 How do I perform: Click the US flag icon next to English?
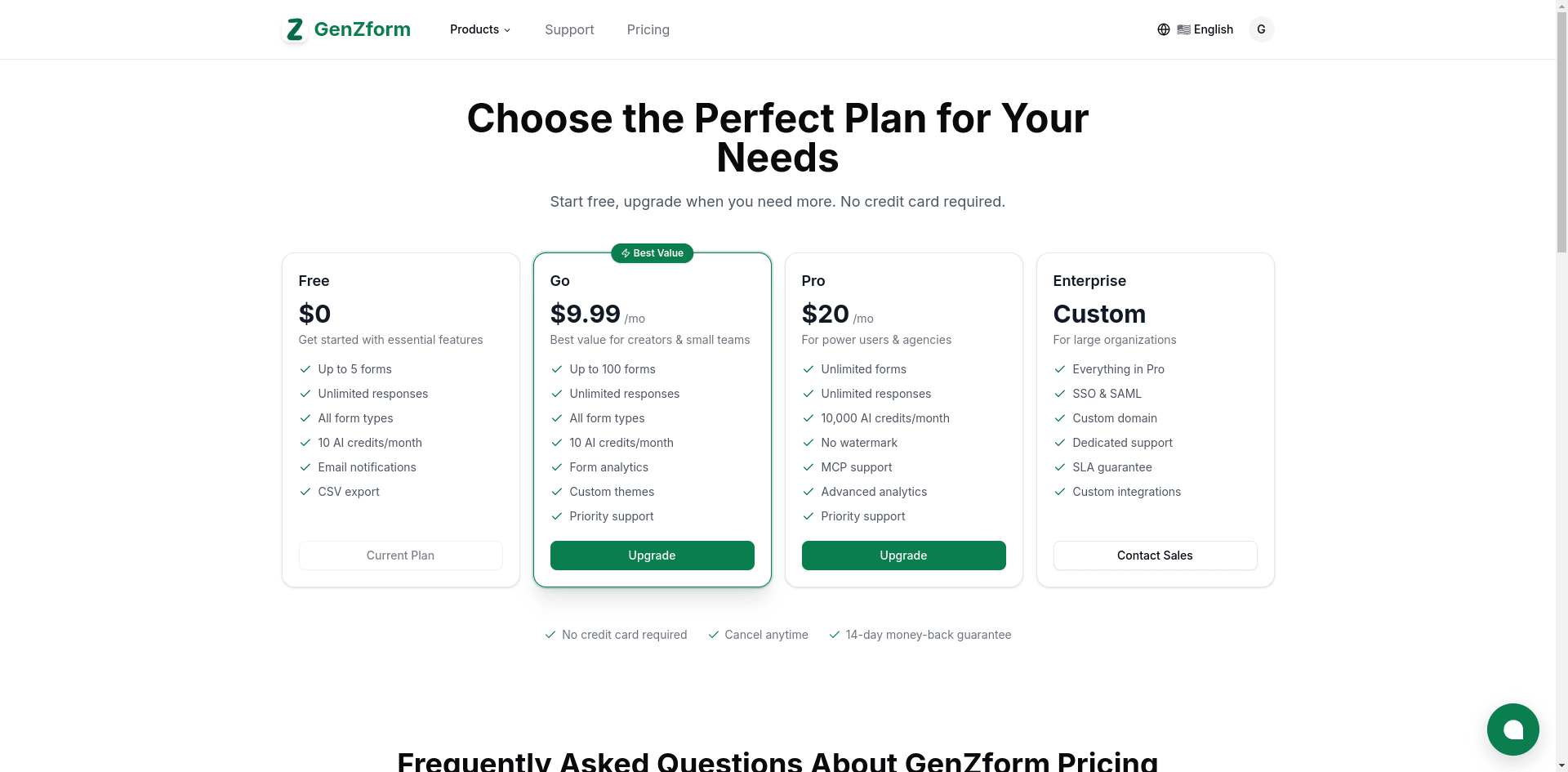(1184, 29)
